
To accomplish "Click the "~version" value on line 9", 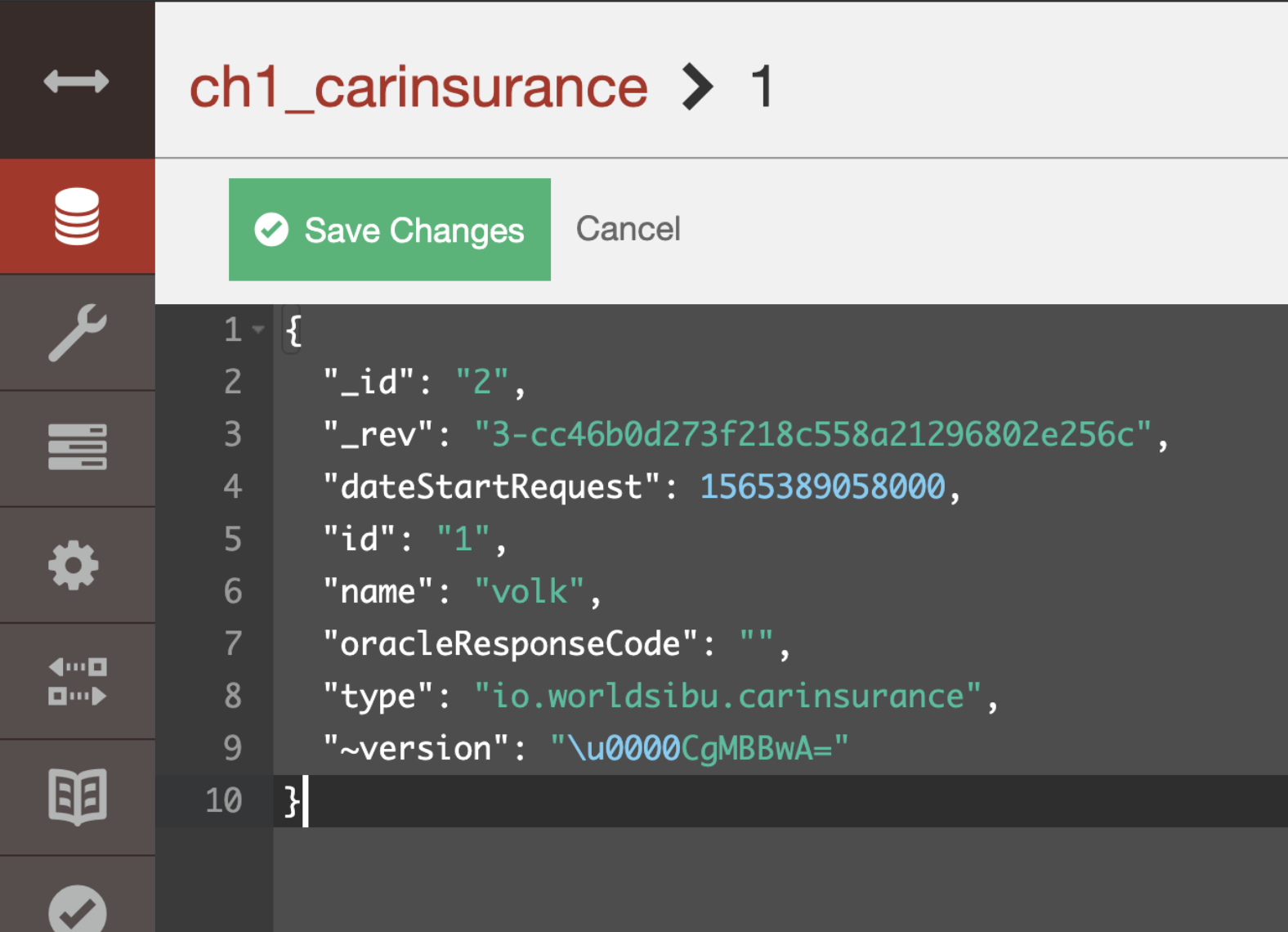I will click(x=699, y=748).
